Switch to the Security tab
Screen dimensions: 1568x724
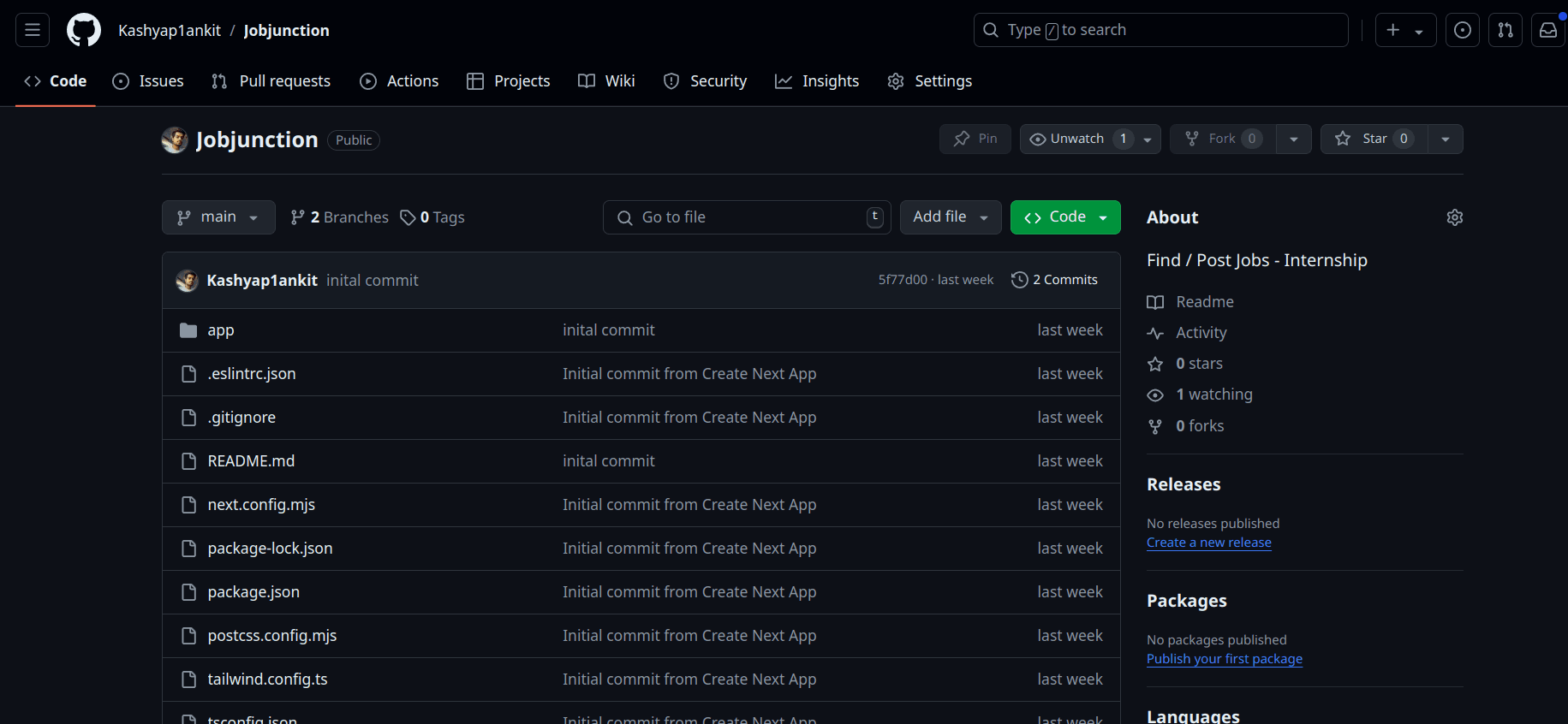click(x=705, y=81)
